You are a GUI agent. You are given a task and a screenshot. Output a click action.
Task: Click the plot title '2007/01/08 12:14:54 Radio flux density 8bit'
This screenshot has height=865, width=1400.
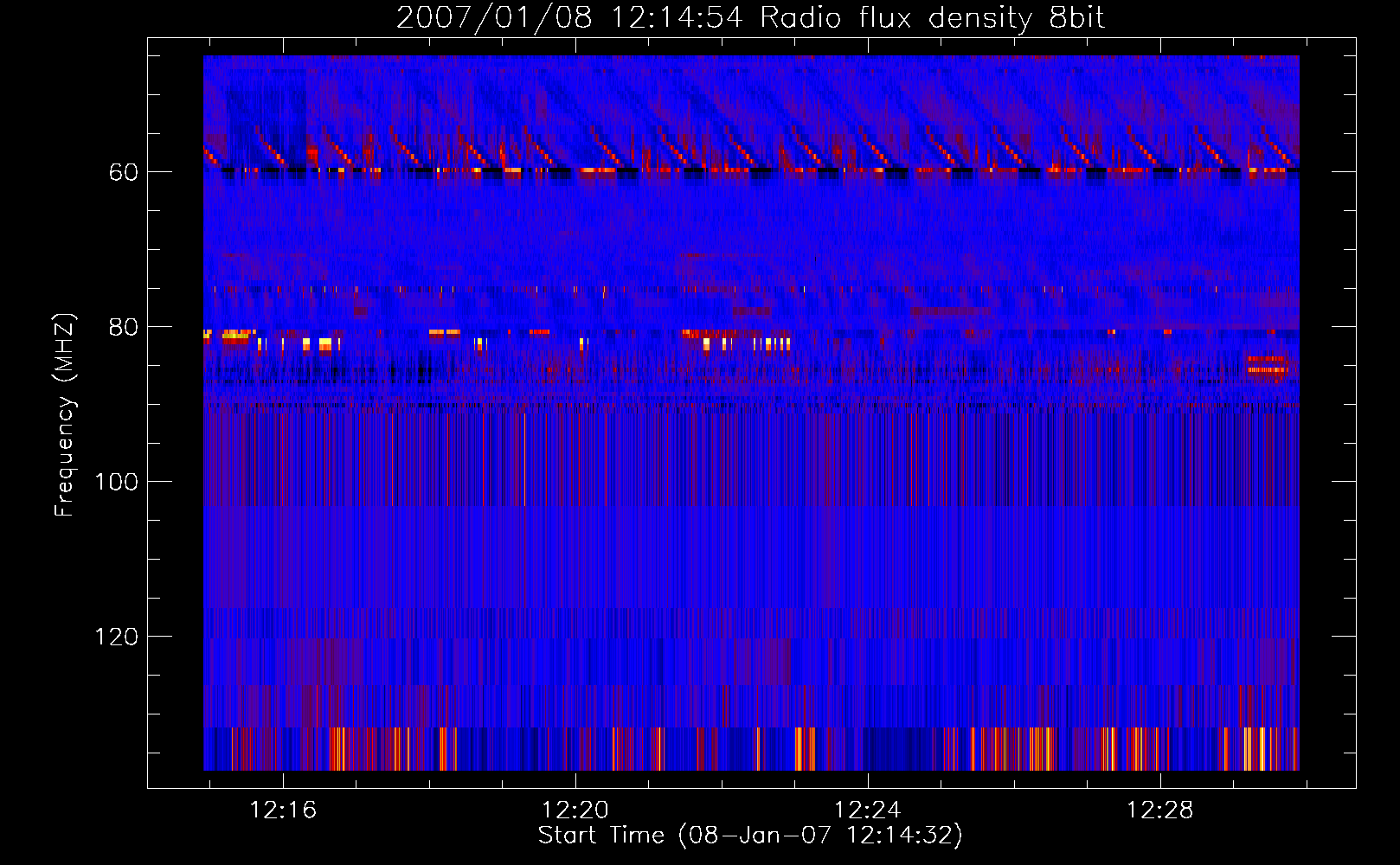[x=750, y=17]
